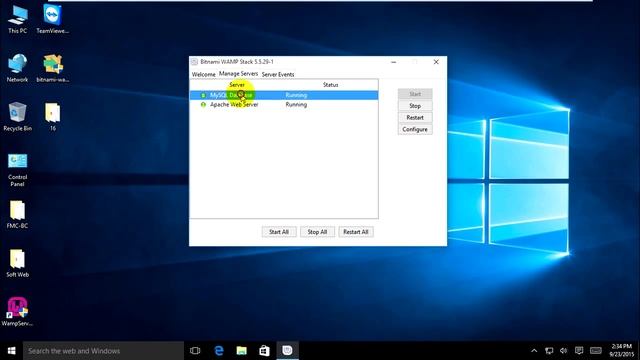Open This PC desktop icon
Screen dimensions: 640x360
point(18,19)
